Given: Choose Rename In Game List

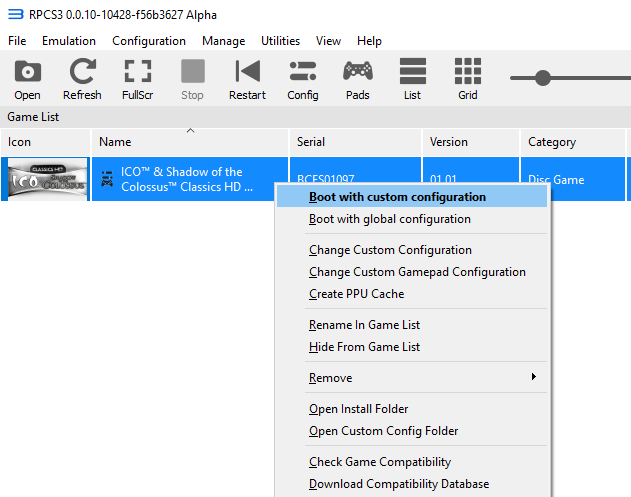Looking at the screenshot, I should tap(412, 325).
